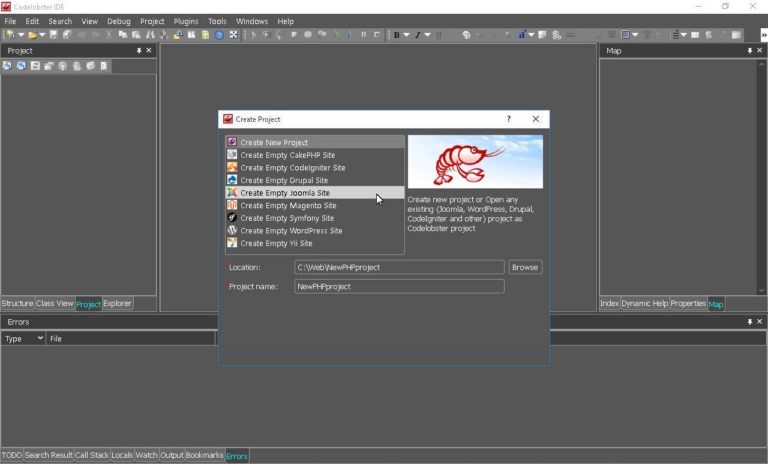Click the blue refresh icon in Project panel
Screen dimensions: 768x464
point(21,66)
